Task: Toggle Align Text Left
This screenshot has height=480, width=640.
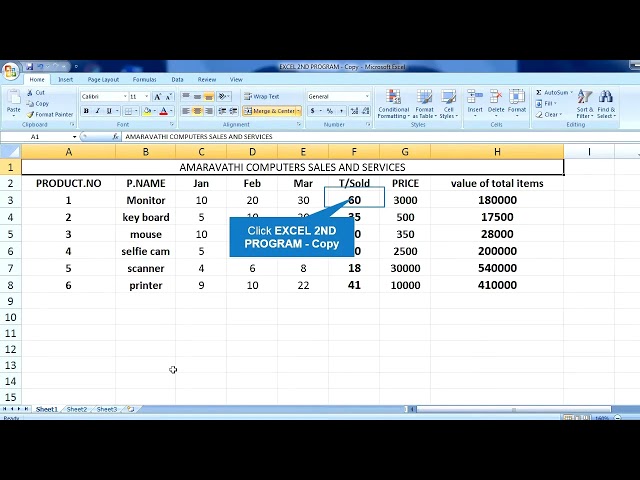Action: pyautogui.click(x=186, y=111)
